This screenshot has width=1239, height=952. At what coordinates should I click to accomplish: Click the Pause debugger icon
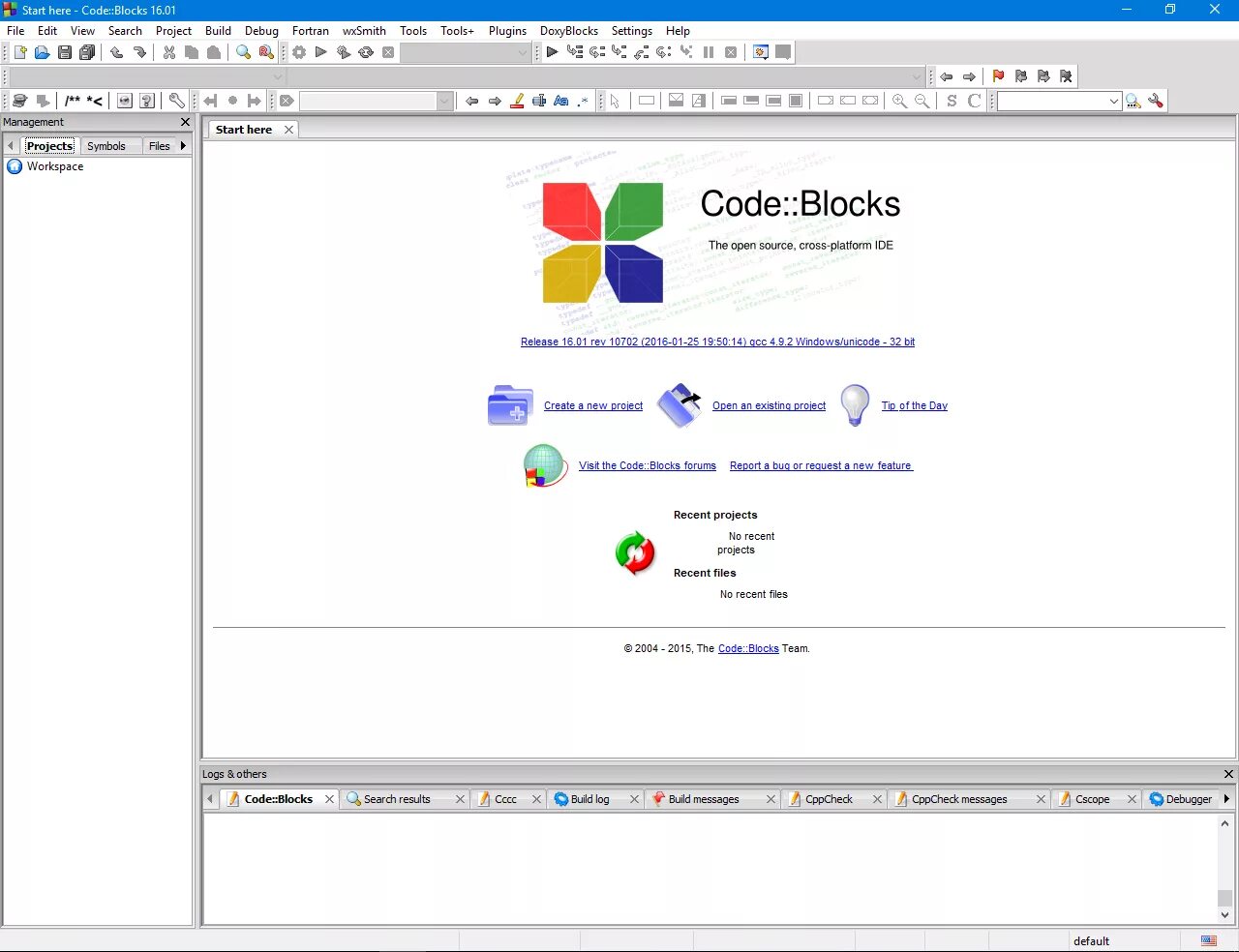(x=709, y=52)
